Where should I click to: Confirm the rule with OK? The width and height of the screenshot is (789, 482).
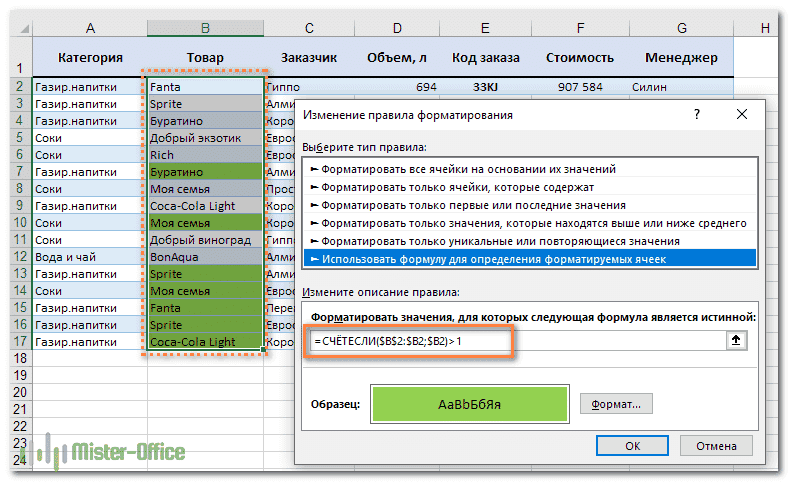point(632,446)
